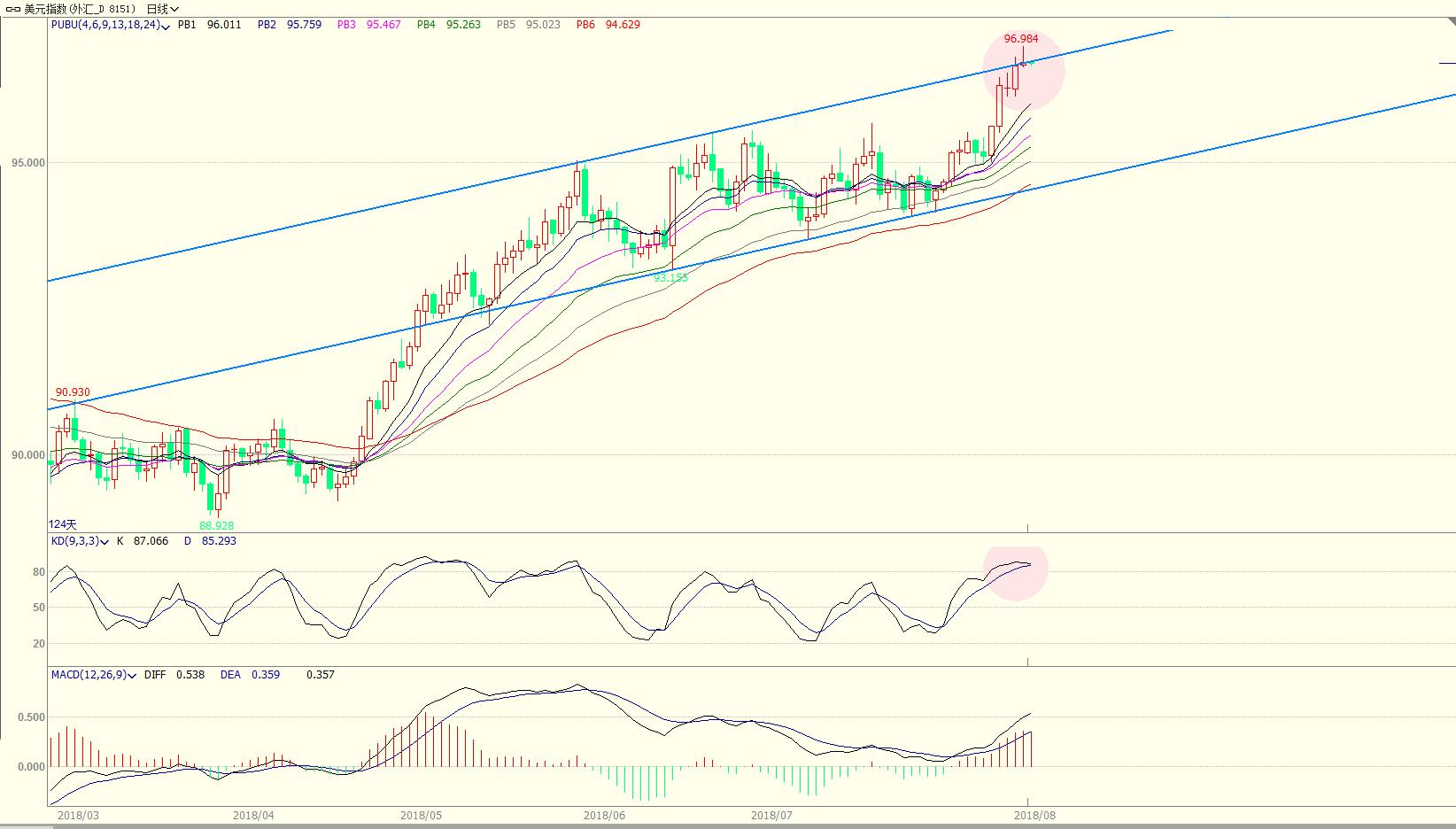Click the 88.928 low price label
The height and width of the screenshot is (829, 1456).
[217, 525]
